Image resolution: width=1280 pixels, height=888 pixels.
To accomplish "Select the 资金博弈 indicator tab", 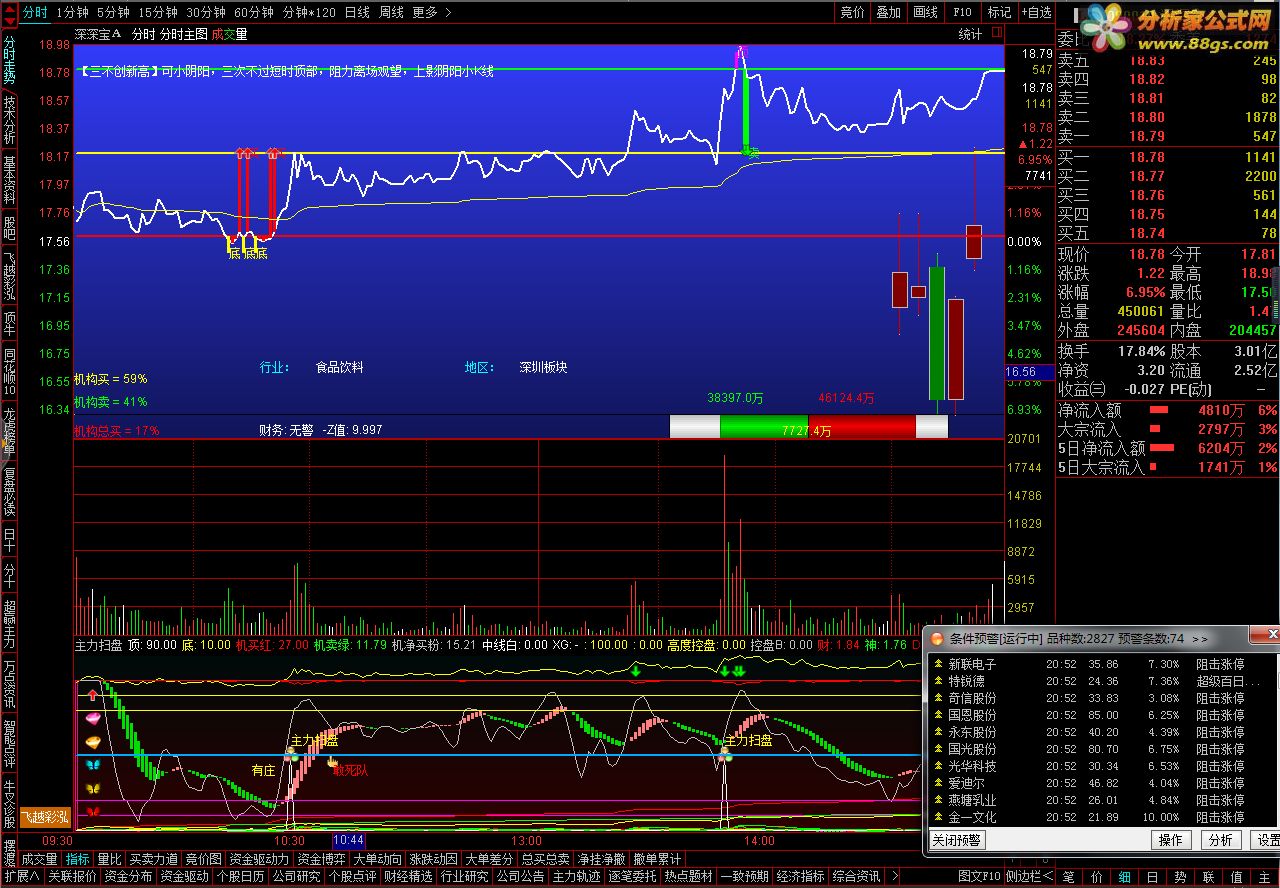I will point(322,859).
